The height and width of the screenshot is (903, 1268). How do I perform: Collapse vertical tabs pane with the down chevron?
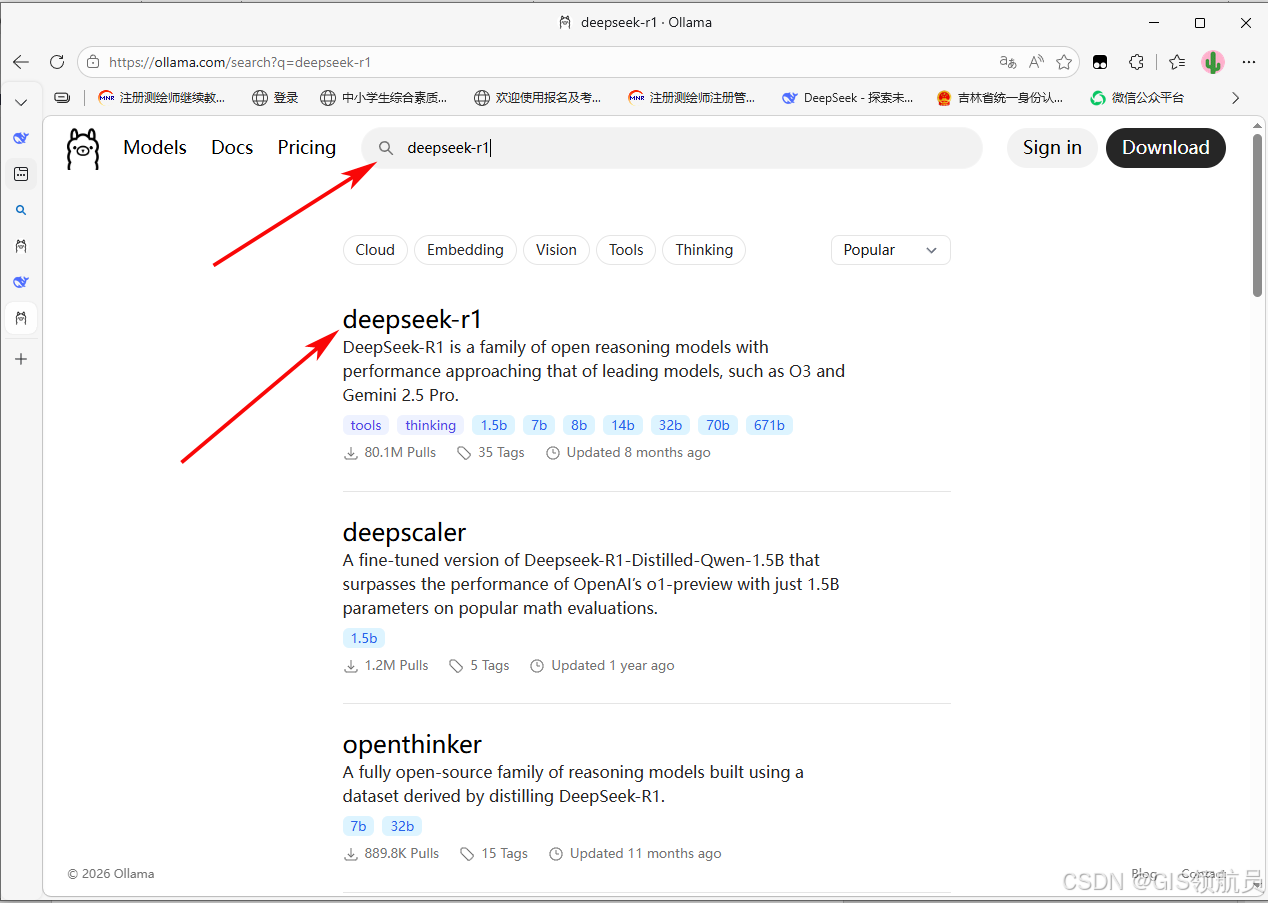21,102
